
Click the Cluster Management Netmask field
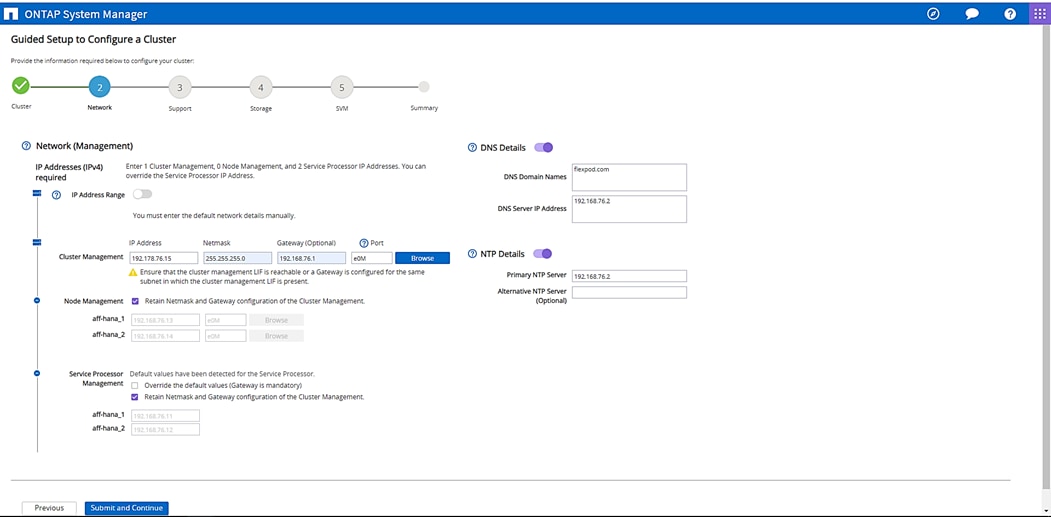(237, 258)
